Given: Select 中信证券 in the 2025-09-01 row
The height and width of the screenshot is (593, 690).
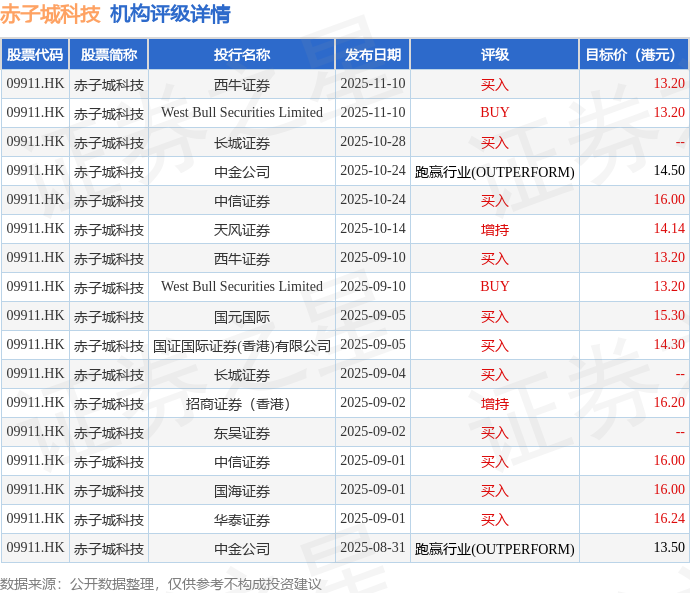Looking at the screenshot, I should 242,462.
